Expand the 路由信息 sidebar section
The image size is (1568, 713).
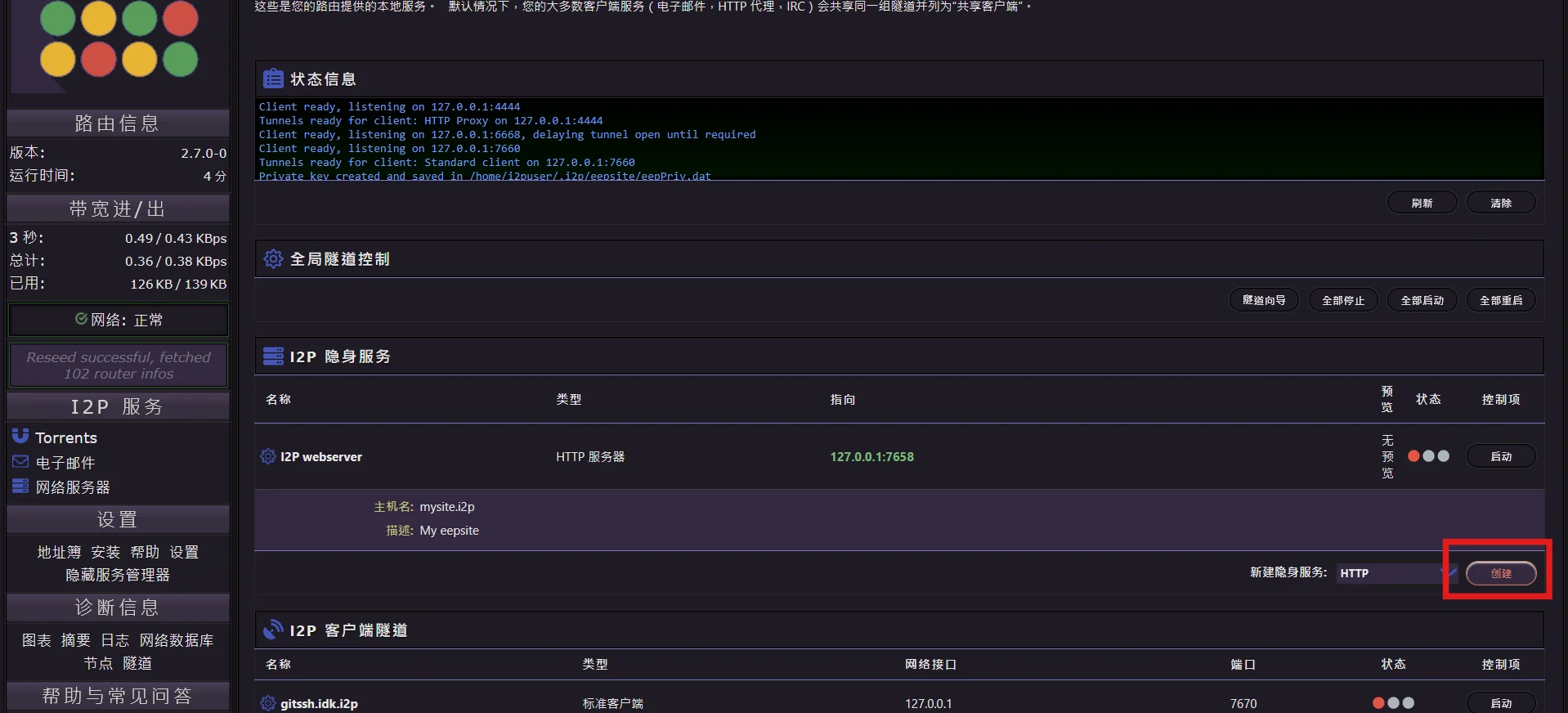pyautogui.click(x=118, y=123)
